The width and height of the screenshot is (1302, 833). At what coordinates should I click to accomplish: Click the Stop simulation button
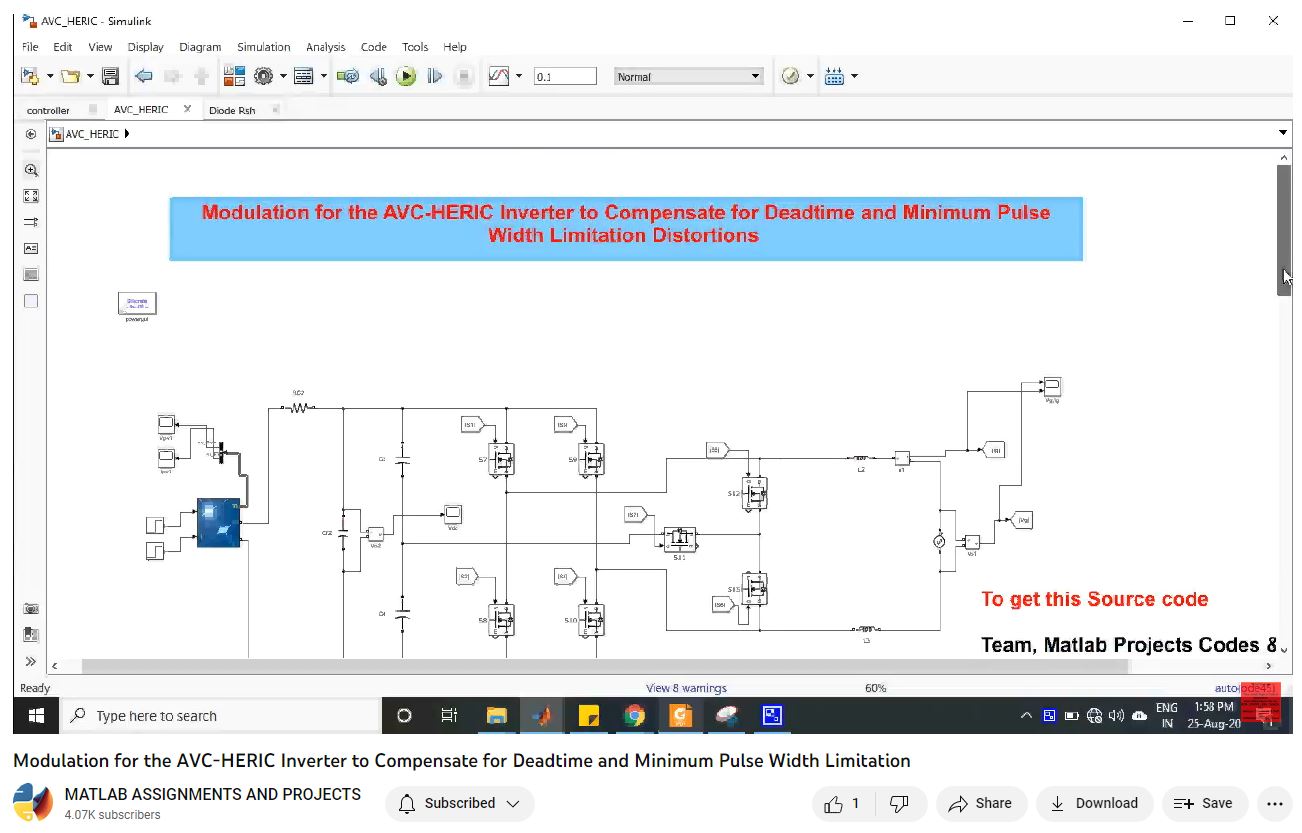(463, 76)
